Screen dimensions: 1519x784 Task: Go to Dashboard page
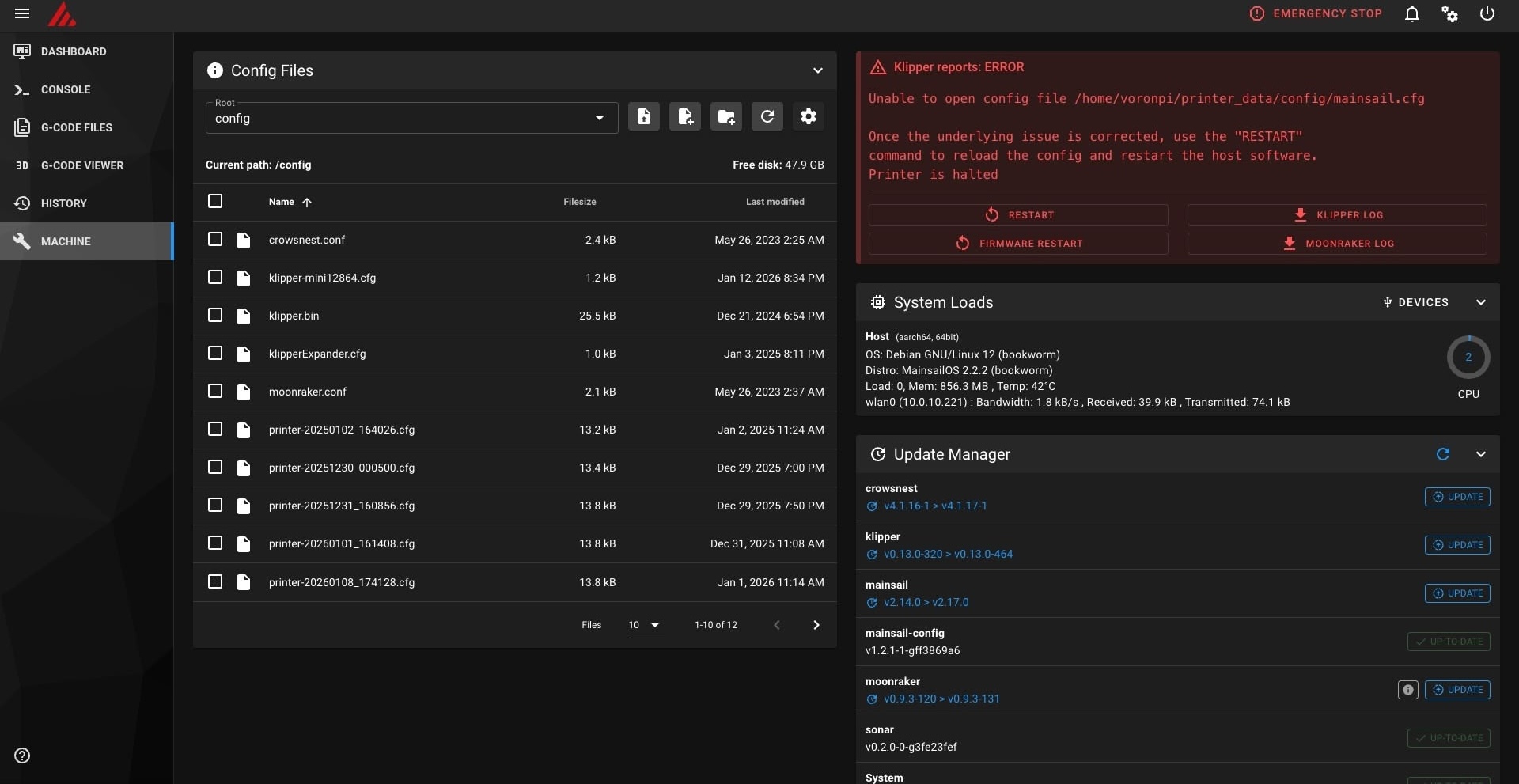86,51
